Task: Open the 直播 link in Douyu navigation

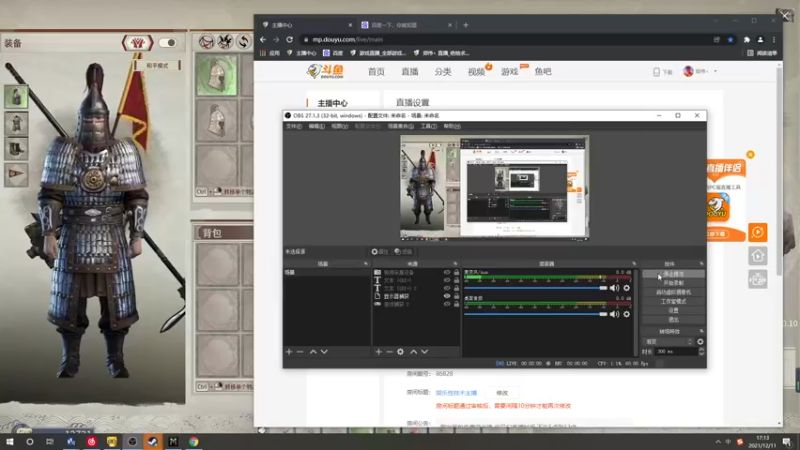Action: 410,71
